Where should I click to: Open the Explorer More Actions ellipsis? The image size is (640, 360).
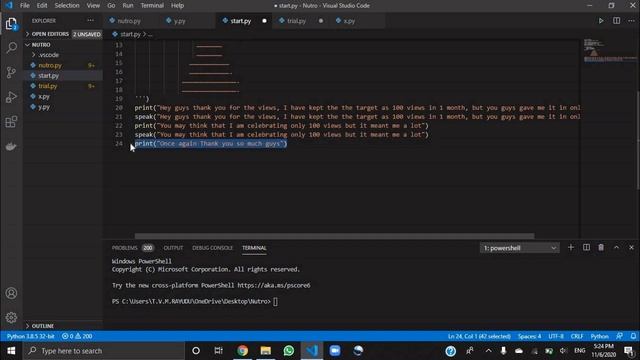(90, 20)
